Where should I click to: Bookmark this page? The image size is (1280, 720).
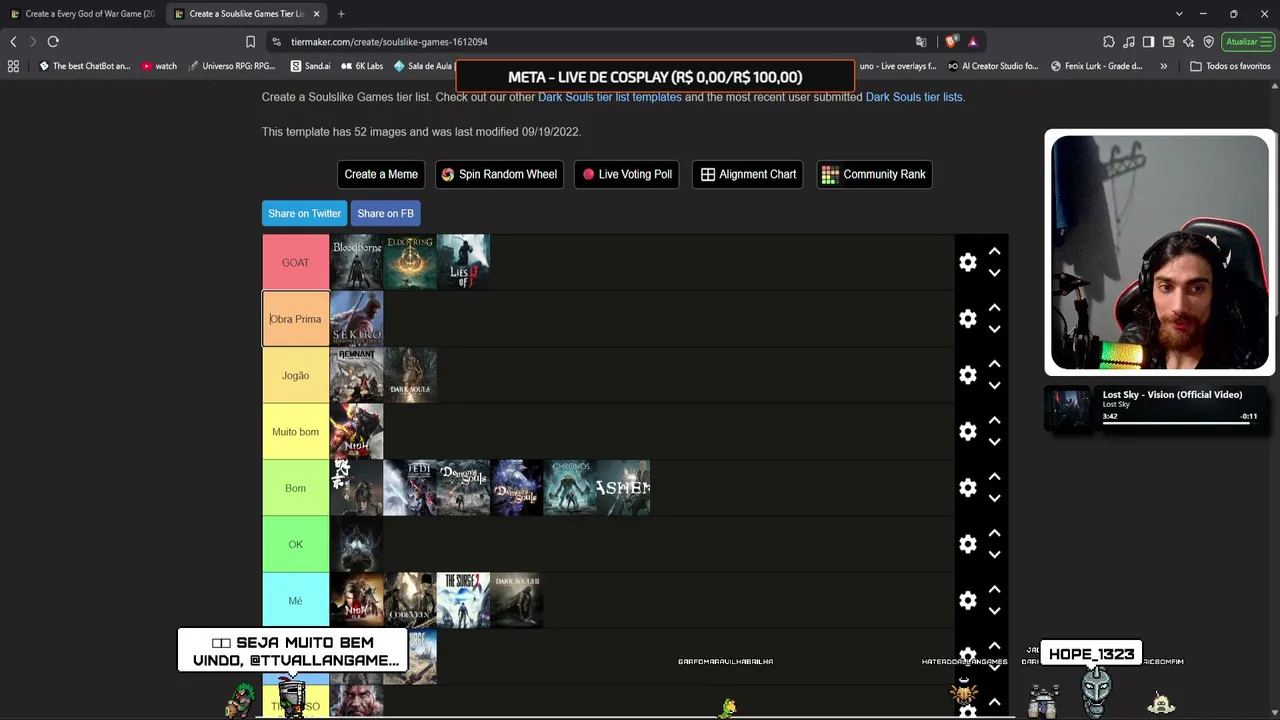[x=250, y=42]
